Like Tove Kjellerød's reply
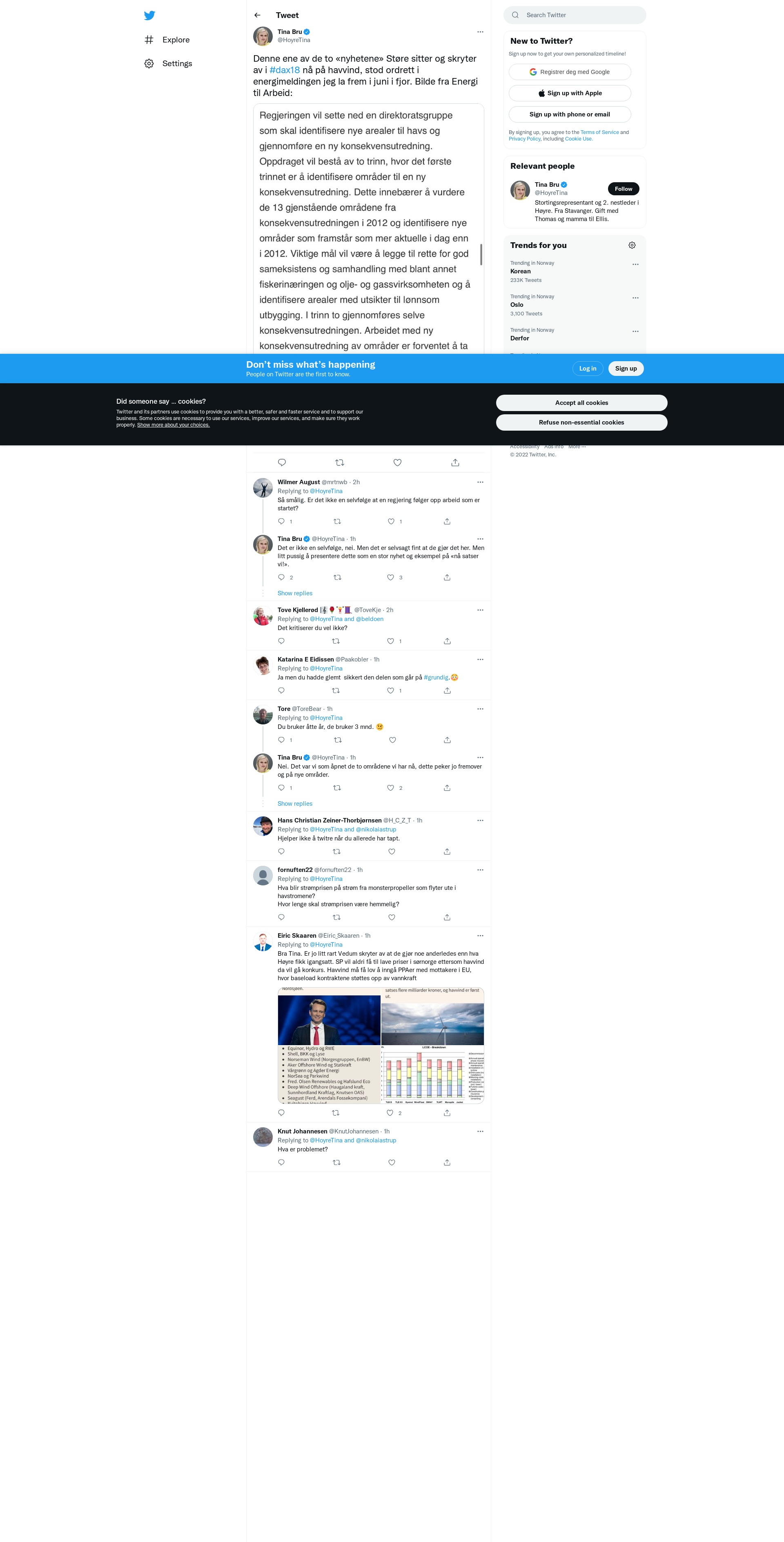The width and height of the screenshot is (784, 1542). (390, 641)
